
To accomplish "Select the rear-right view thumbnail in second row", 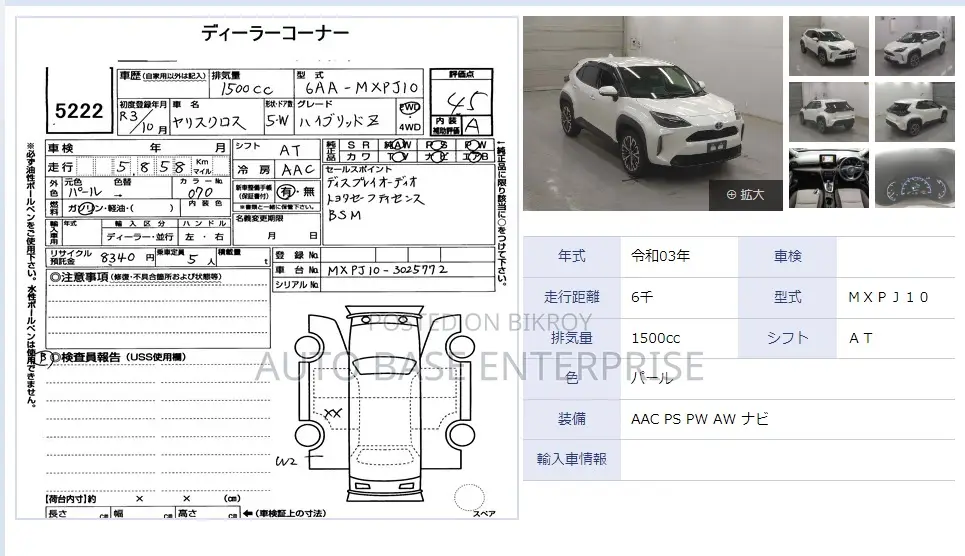I will point(915,112).
